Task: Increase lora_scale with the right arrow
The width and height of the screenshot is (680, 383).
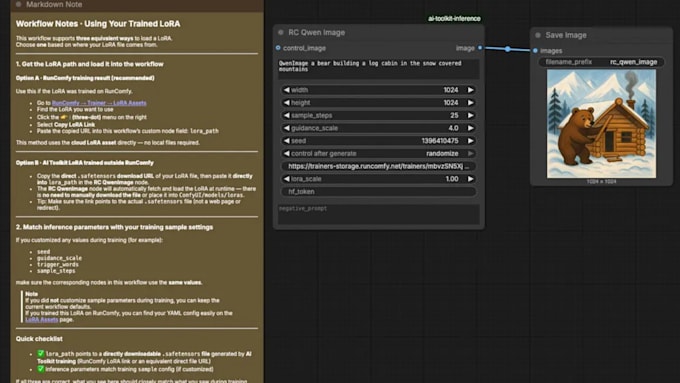Action: pyautogui.click(x=471, y=179)
